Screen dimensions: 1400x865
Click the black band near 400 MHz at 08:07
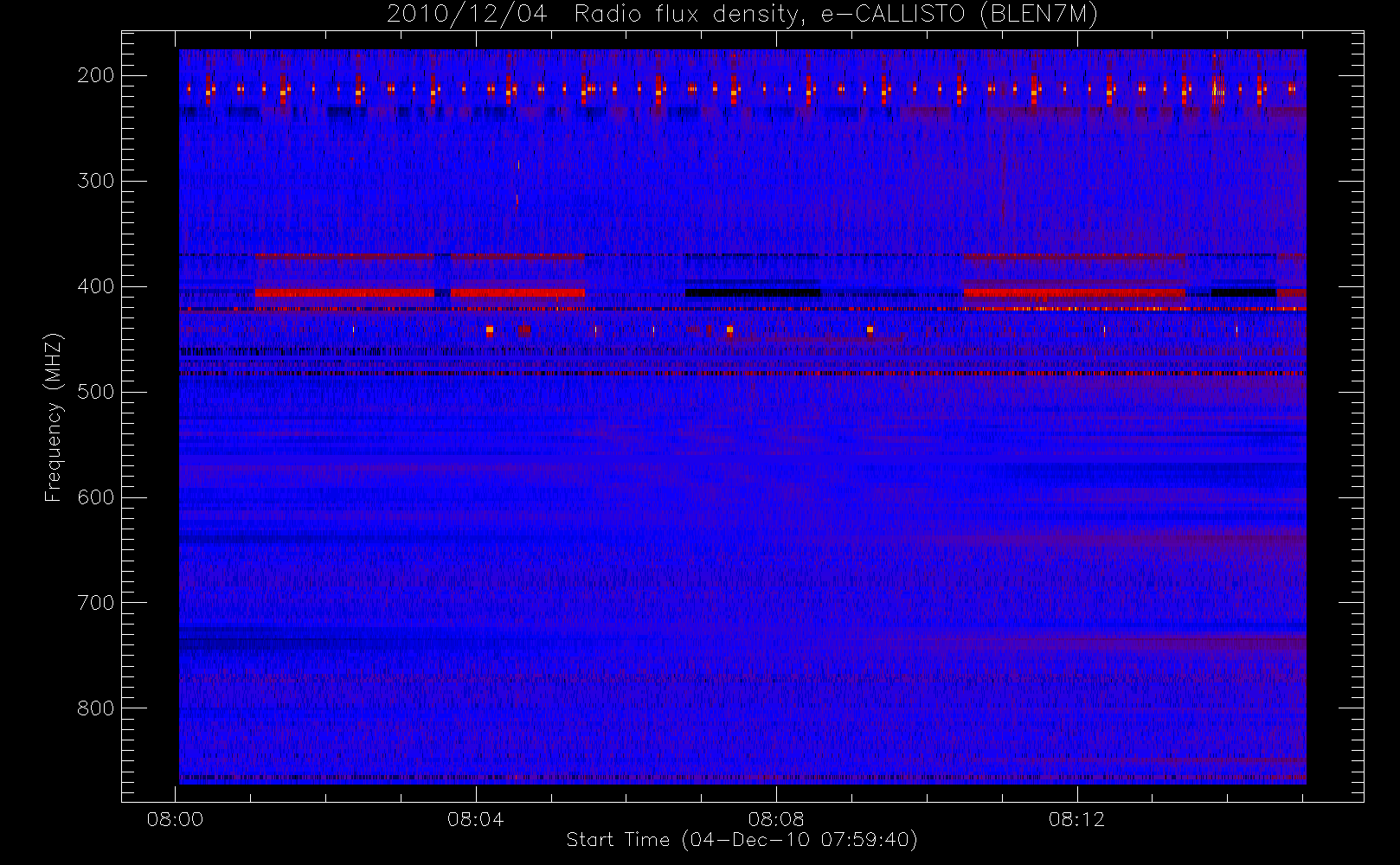click(x=753, y=292)
